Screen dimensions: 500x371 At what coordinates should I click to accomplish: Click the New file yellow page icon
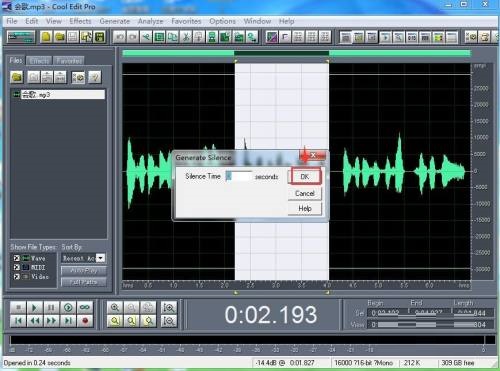pyautogui.click(x=46, y=37)
